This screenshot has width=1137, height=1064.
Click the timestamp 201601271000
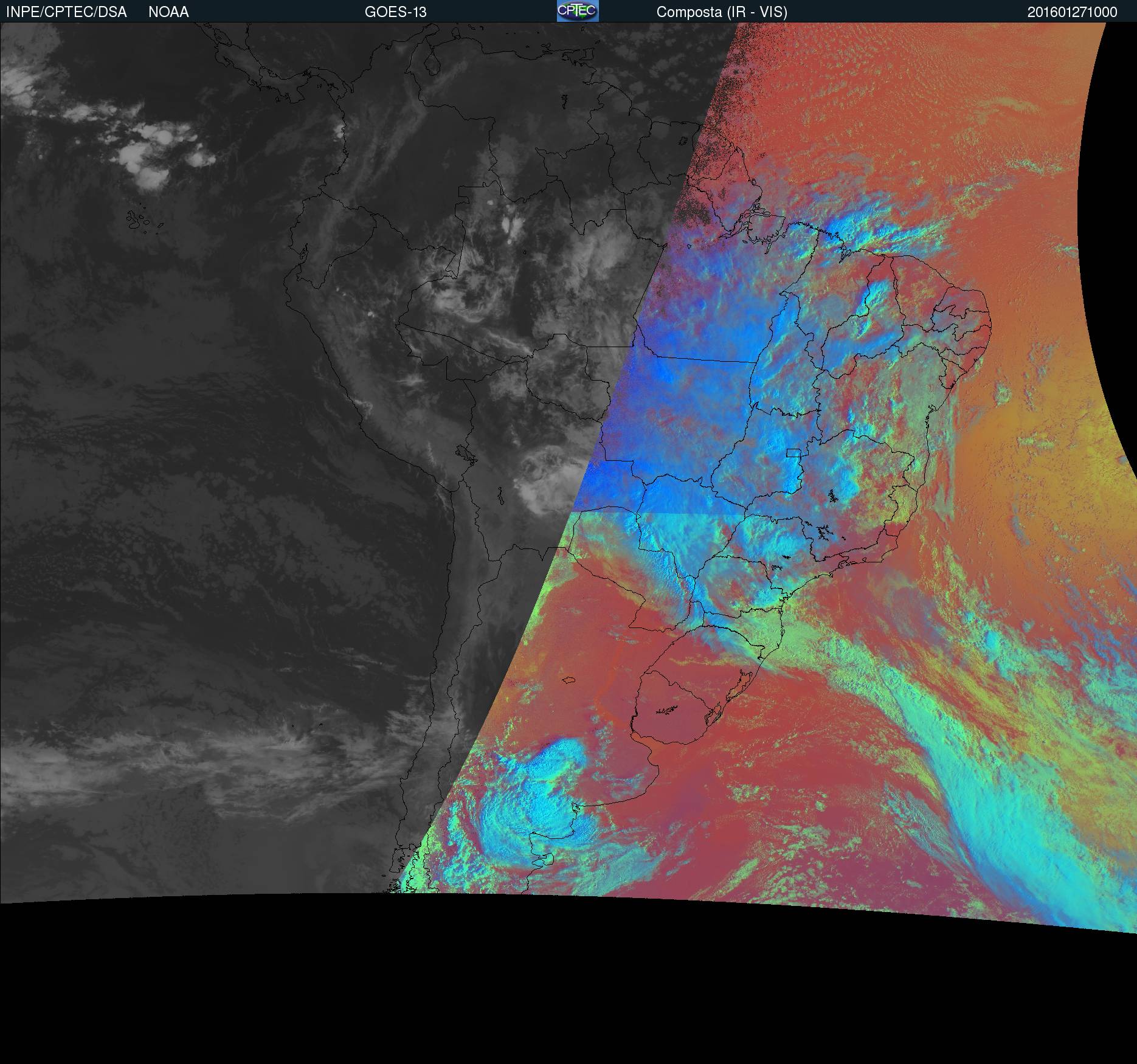(x=1072, y=12)
